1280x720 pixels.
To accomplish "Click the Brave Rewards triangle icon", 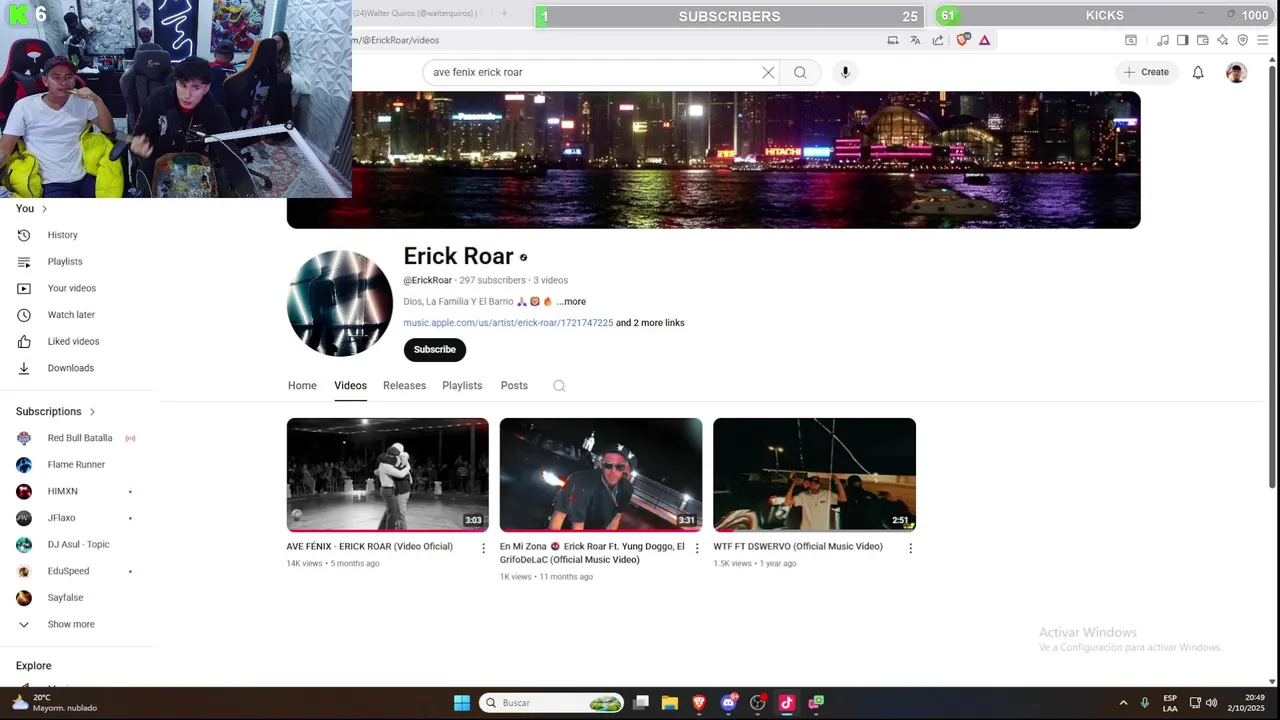I will coord(985,40).
